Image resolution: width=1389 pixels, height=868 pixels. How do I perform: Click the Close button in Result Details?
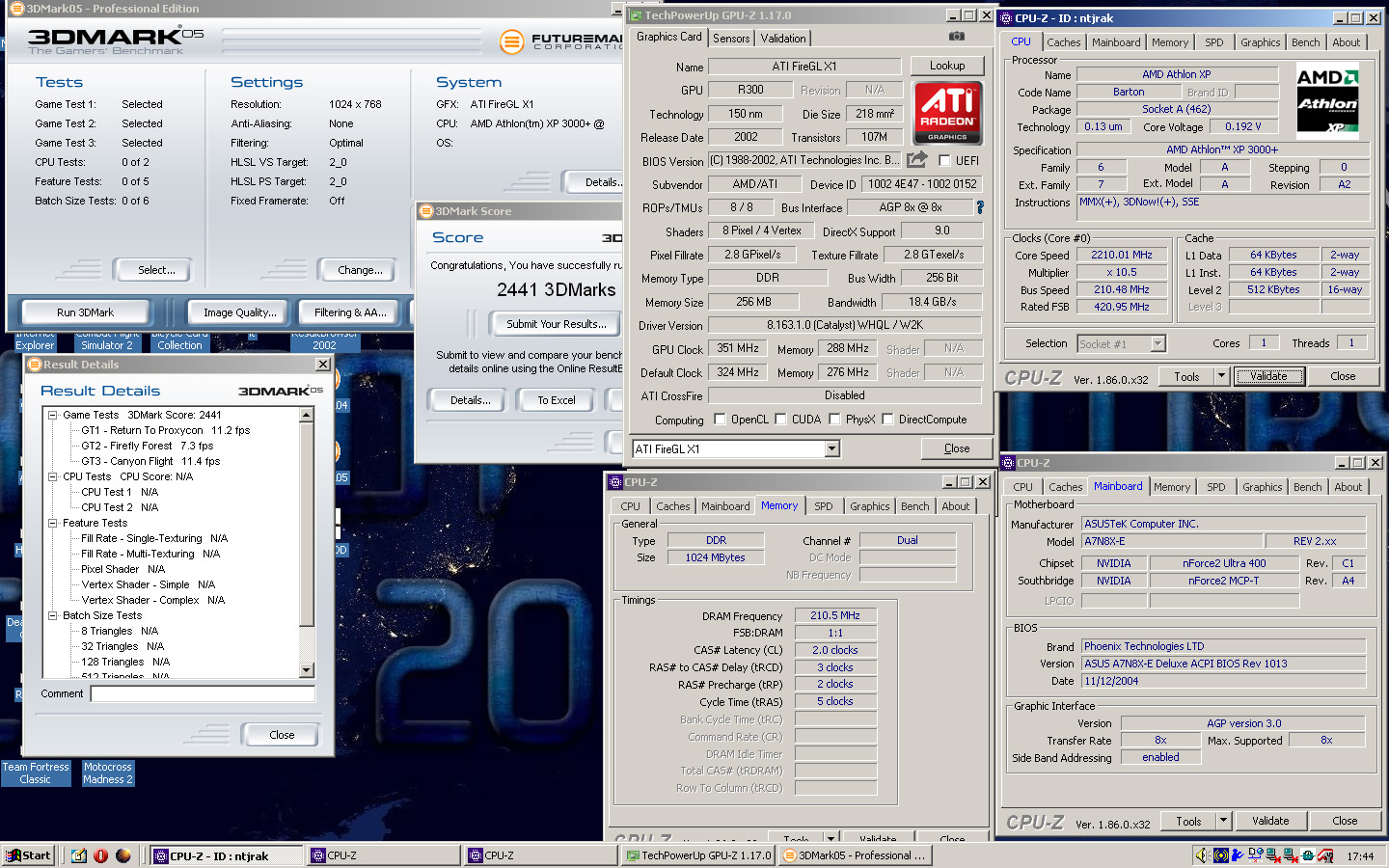282,735
